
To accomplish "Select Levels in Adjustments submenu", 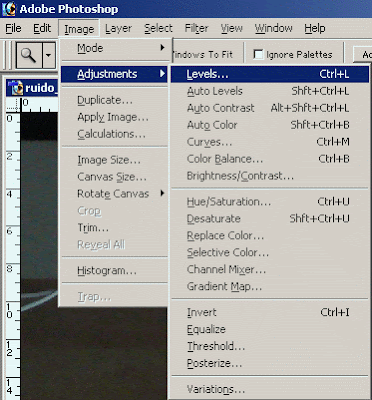I will 270,74.
